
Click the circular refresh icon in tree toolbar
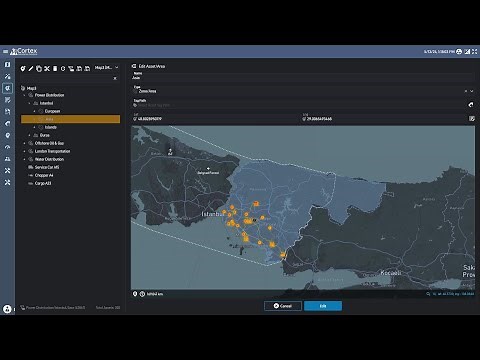coord(63,68)
